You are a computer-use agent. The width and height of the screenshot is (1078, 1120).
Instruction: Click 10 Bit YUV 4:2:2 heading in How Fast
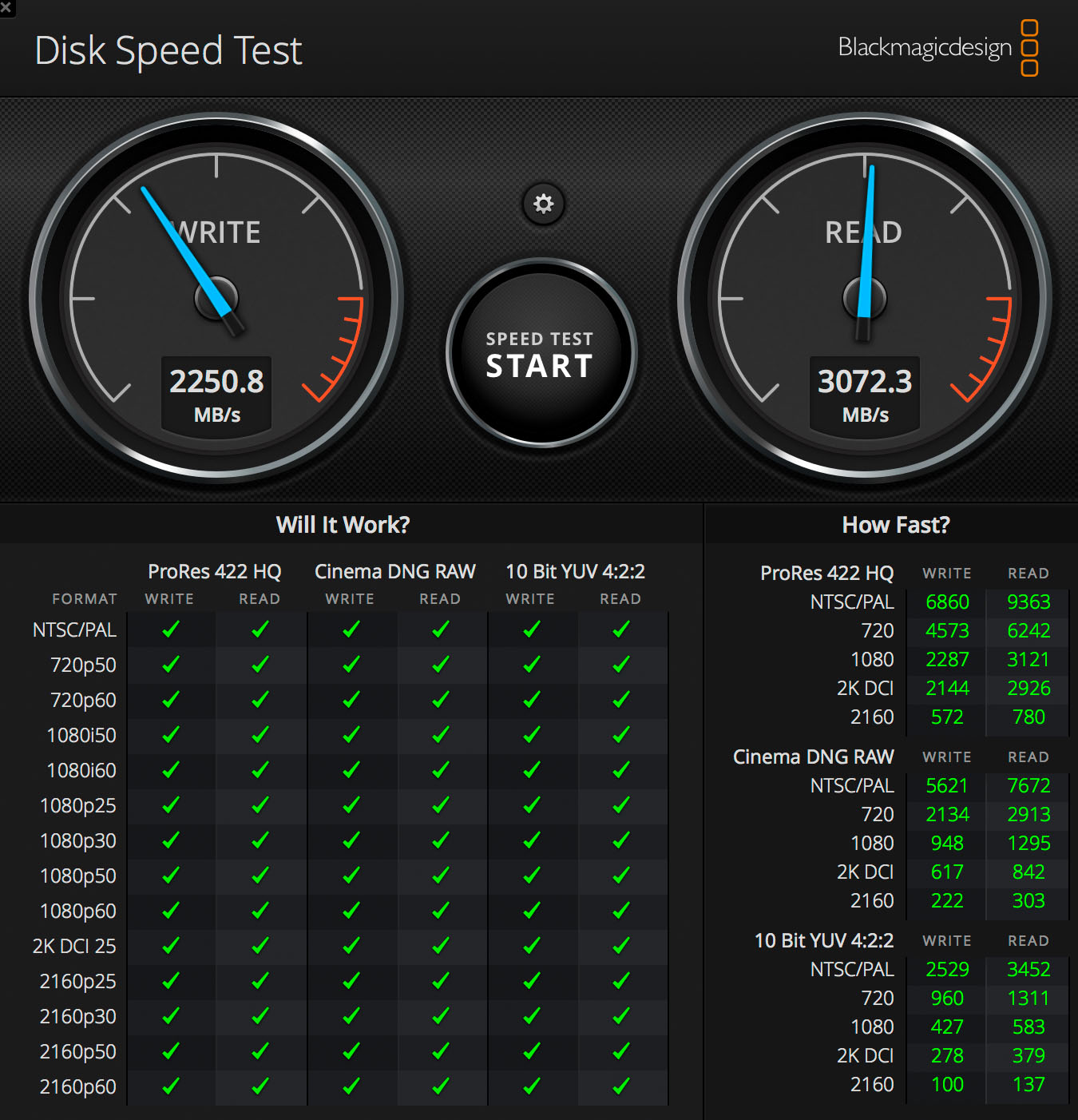[x=824, y=941]
